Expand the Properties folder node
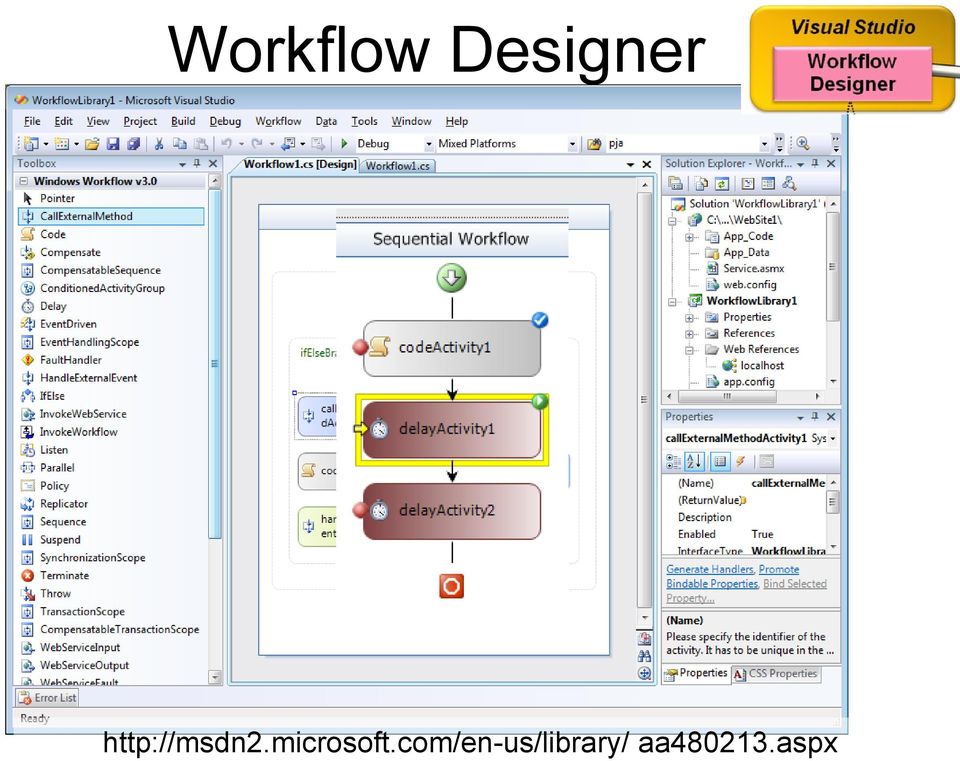Viewport: 960px width, 761px height. point(689,318)
